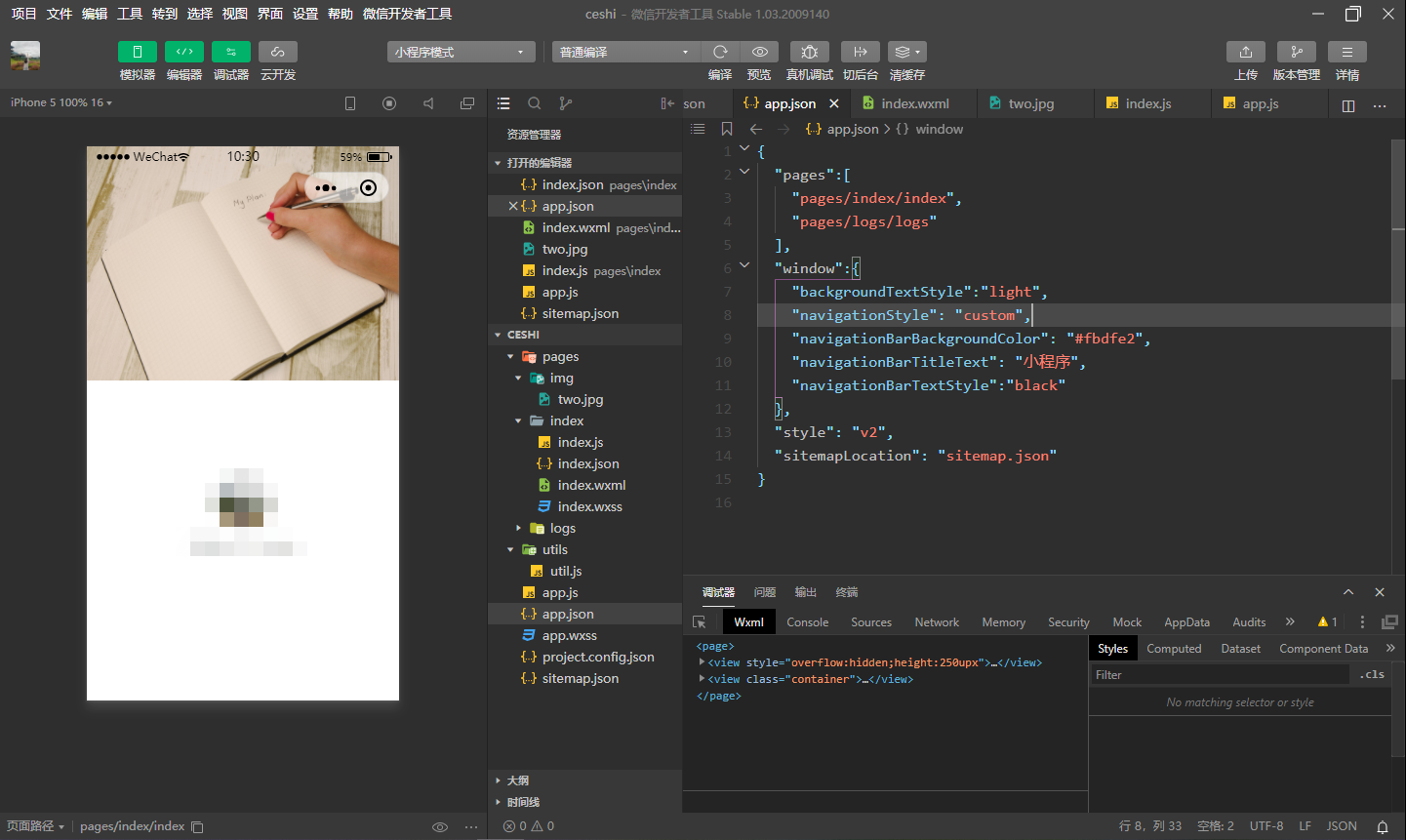Clear cache via the 清缓存 button
This screenshot has width=1406, height=840.
[x=907, y=52]
